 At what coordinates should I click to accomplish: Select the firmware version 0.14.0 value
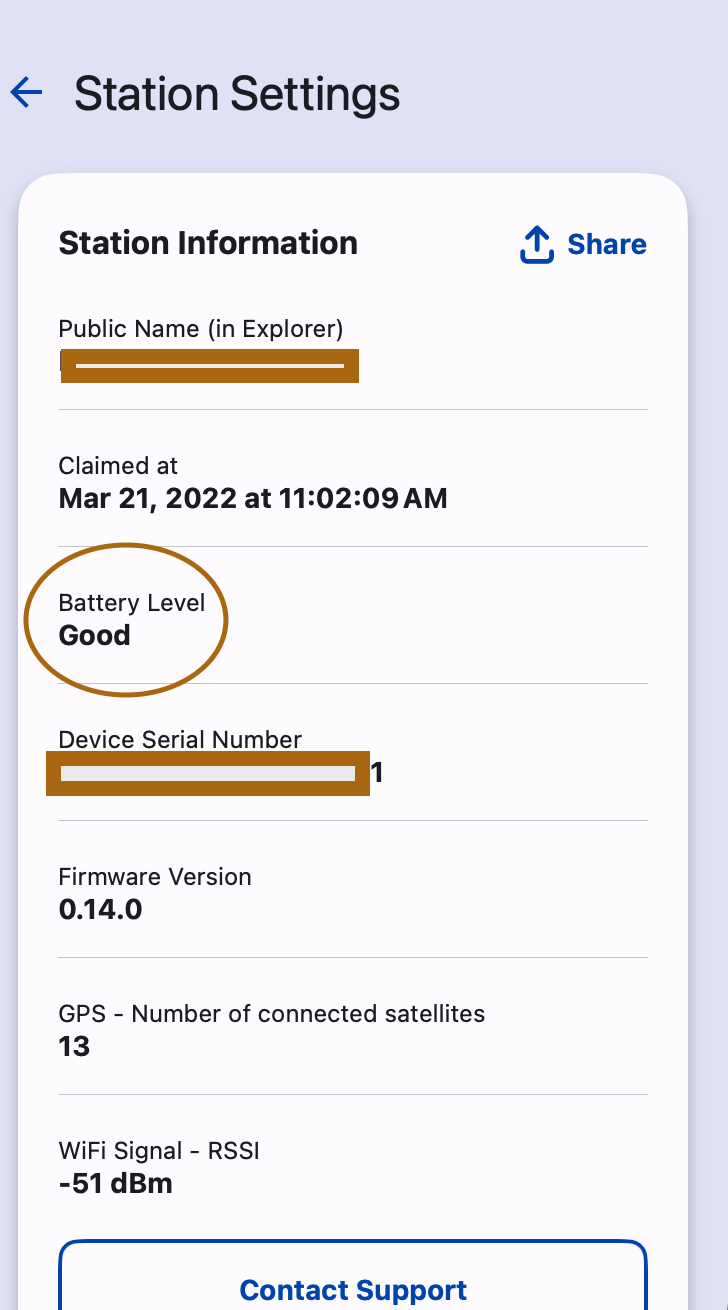tap(100, 910)
